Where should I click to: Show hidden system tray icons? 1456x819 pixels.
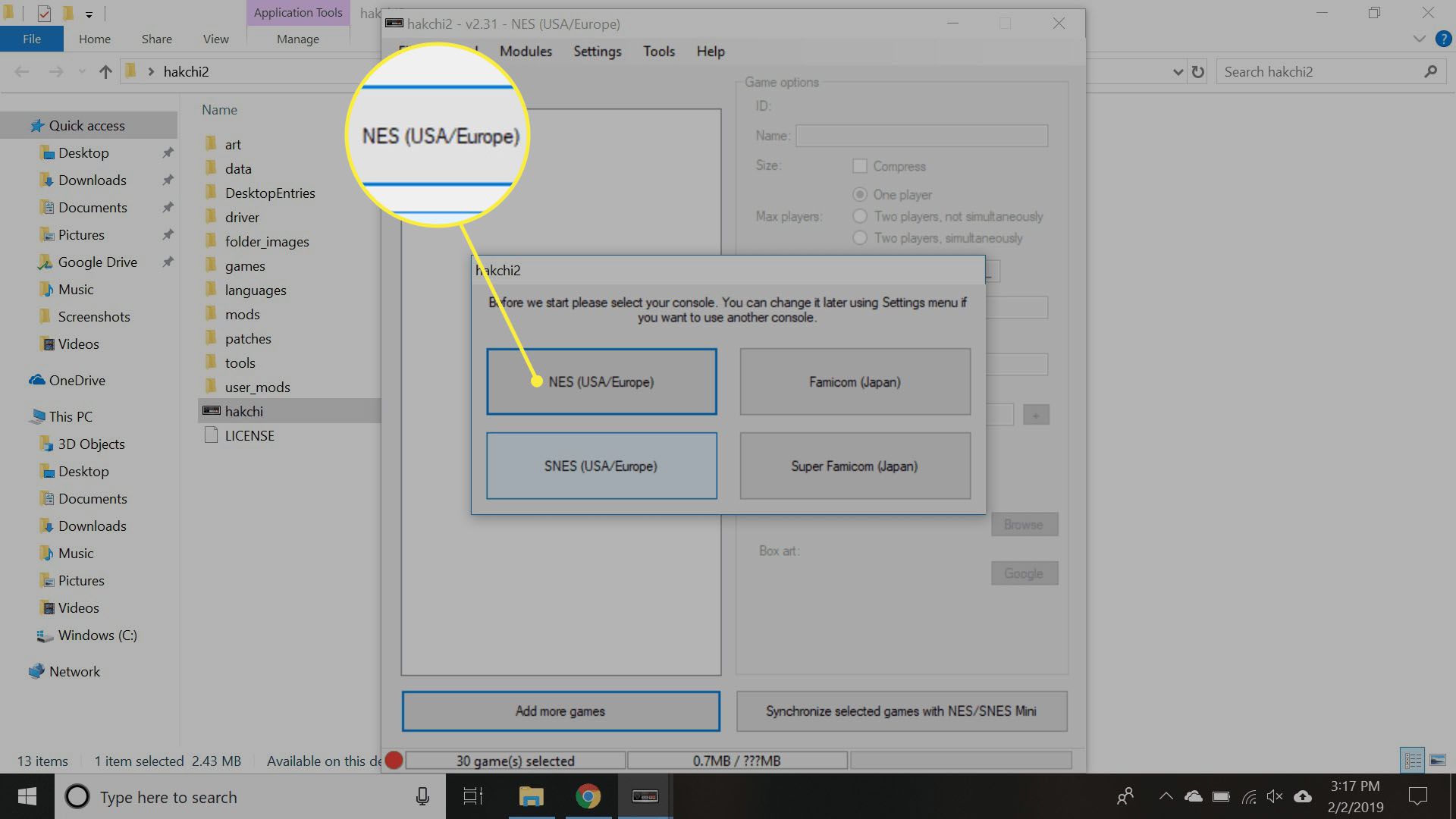point(1166,796)
